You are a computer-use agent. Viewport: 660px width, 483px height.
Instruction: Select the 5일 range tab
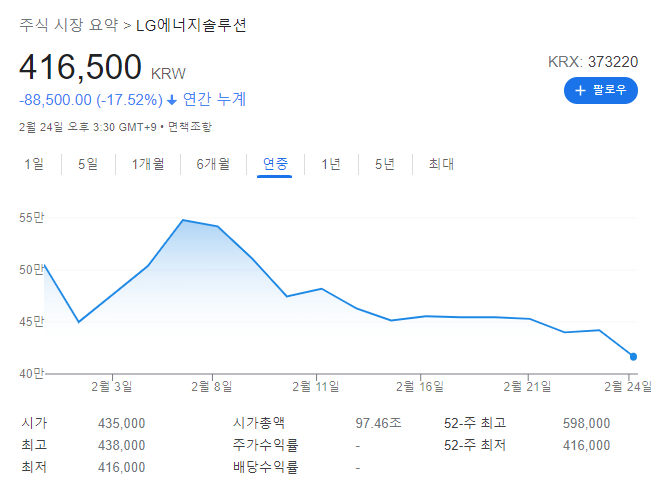pos(88,164)
